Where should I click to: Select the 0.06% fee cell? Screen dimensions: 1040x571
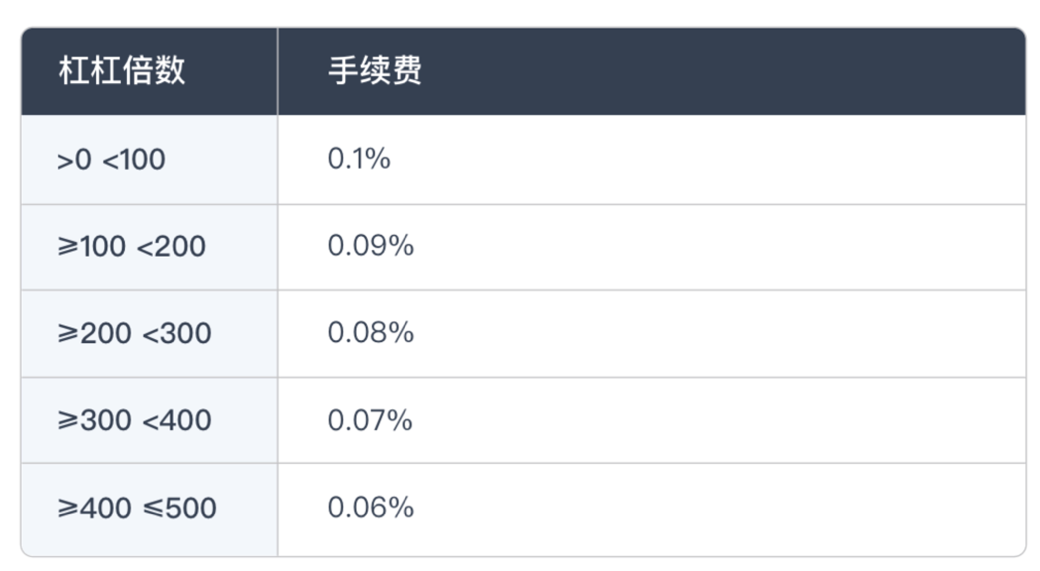point(371,507)
